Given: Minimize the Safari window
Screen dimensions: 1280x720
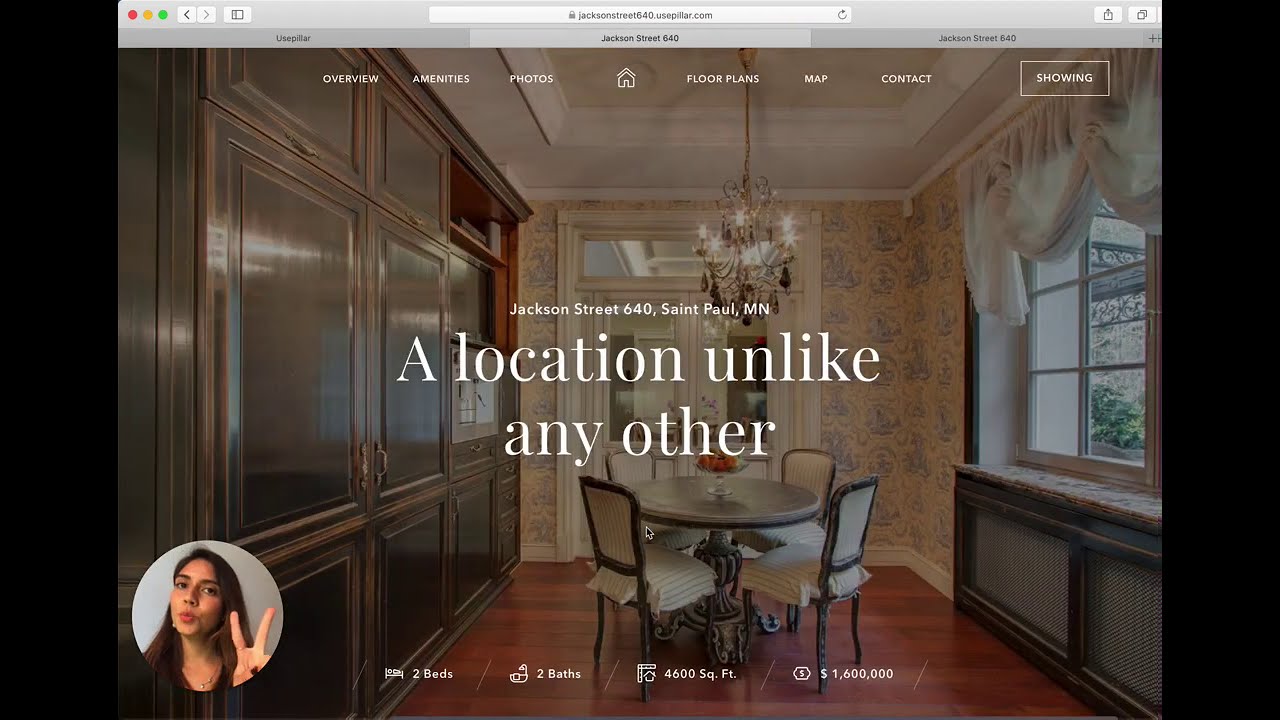Looking at the screenshot, I should point(148,15).
